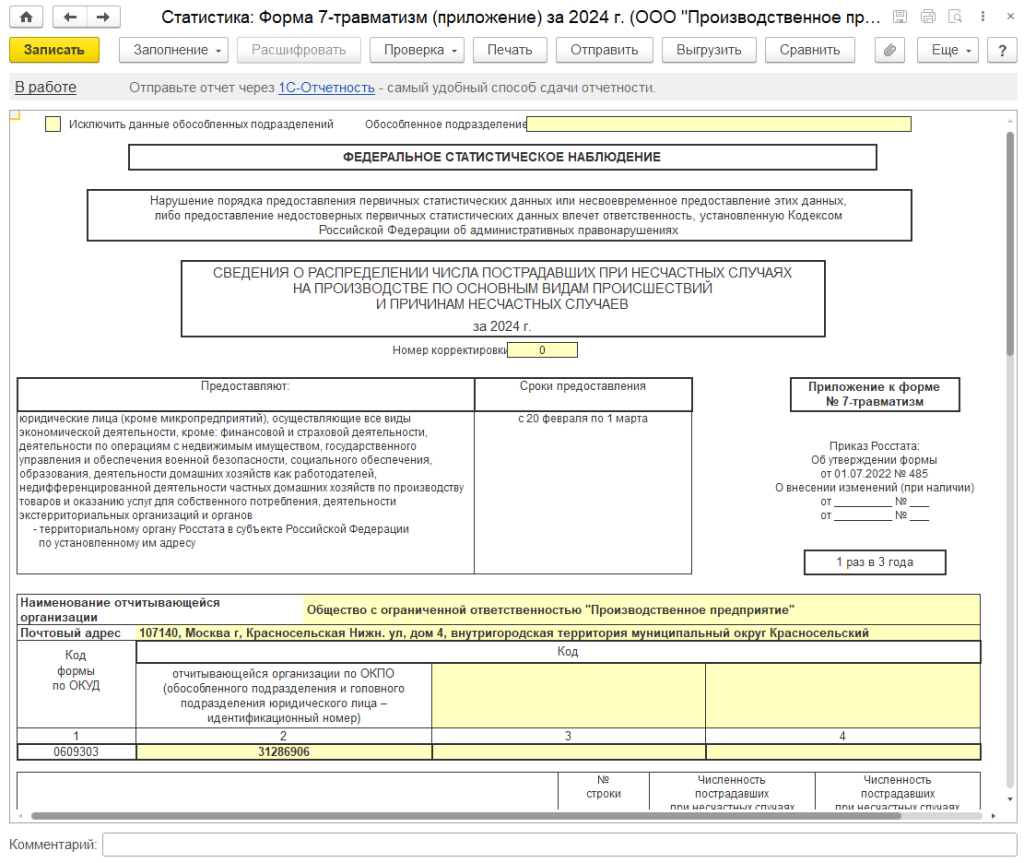Go forward with the right arrow
The image size is (1024, 863).
[x=101, y=17]
